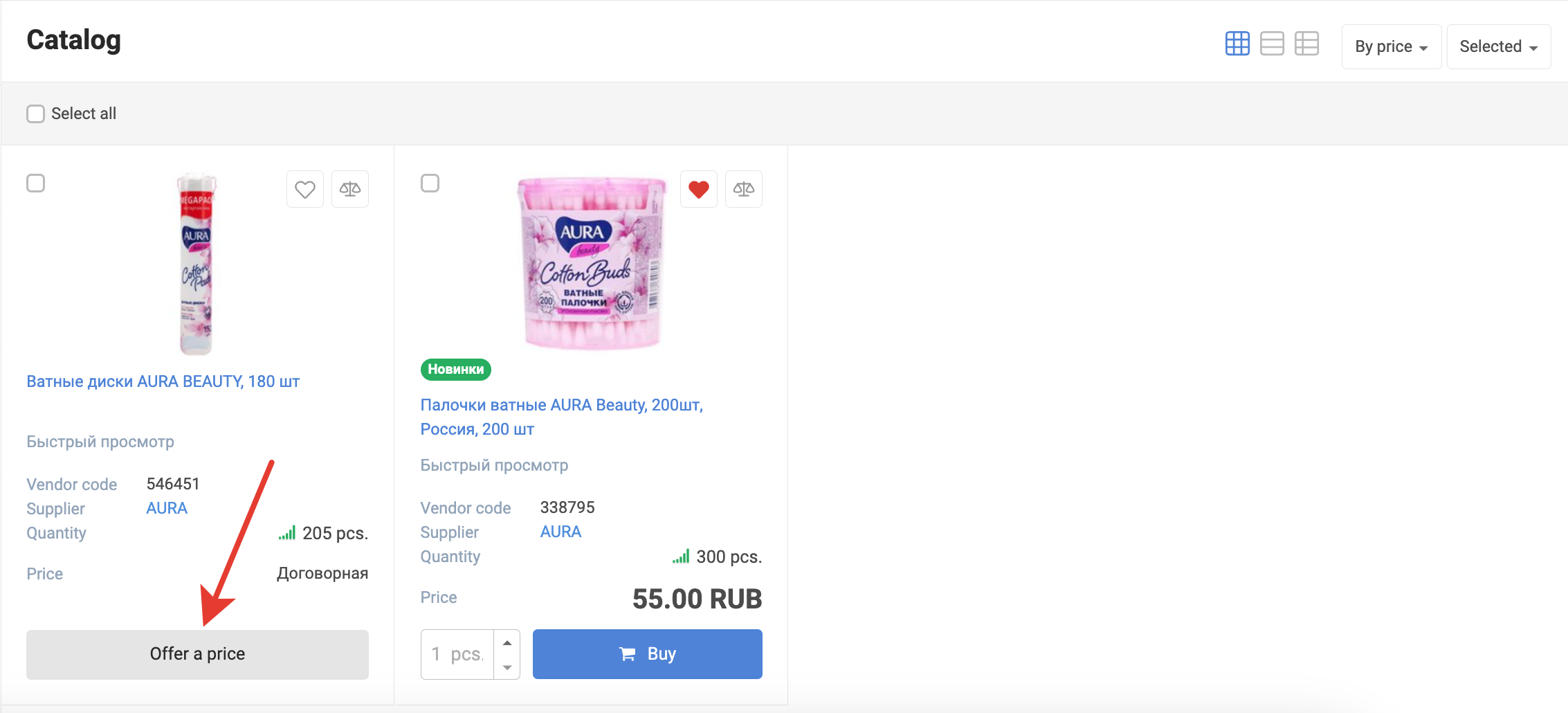This screenshot has width=1568, height=713.
Task: Click the cotton buds product image
Action: (x=592, y=263)
